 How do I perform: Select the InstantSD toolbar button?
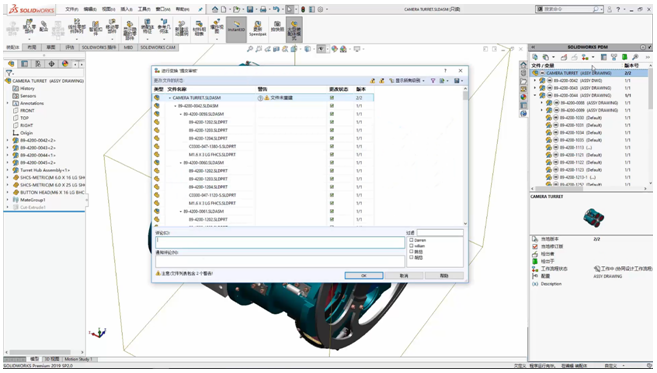pyautogui.click(x=236, y=28)
